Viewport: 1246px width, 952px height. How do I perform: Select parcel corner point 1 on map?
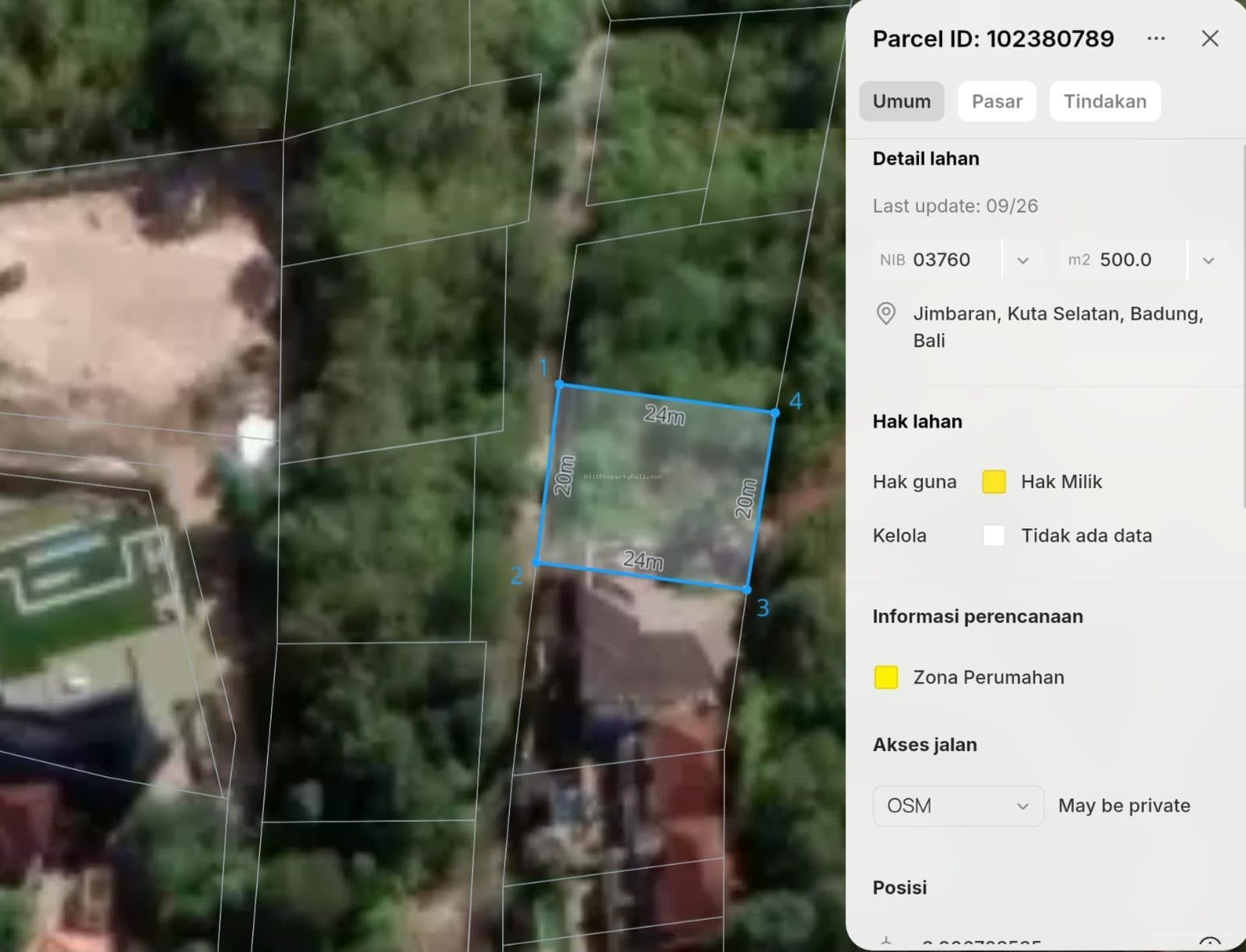(559, 385)
